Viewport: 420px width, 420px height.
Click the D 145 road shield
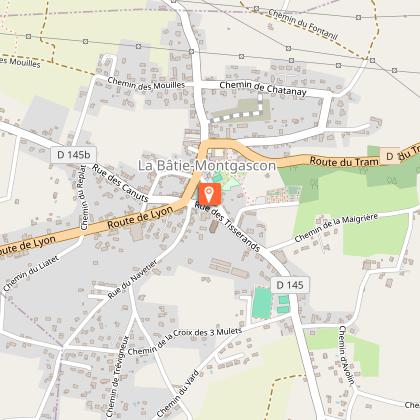[290, 285]
